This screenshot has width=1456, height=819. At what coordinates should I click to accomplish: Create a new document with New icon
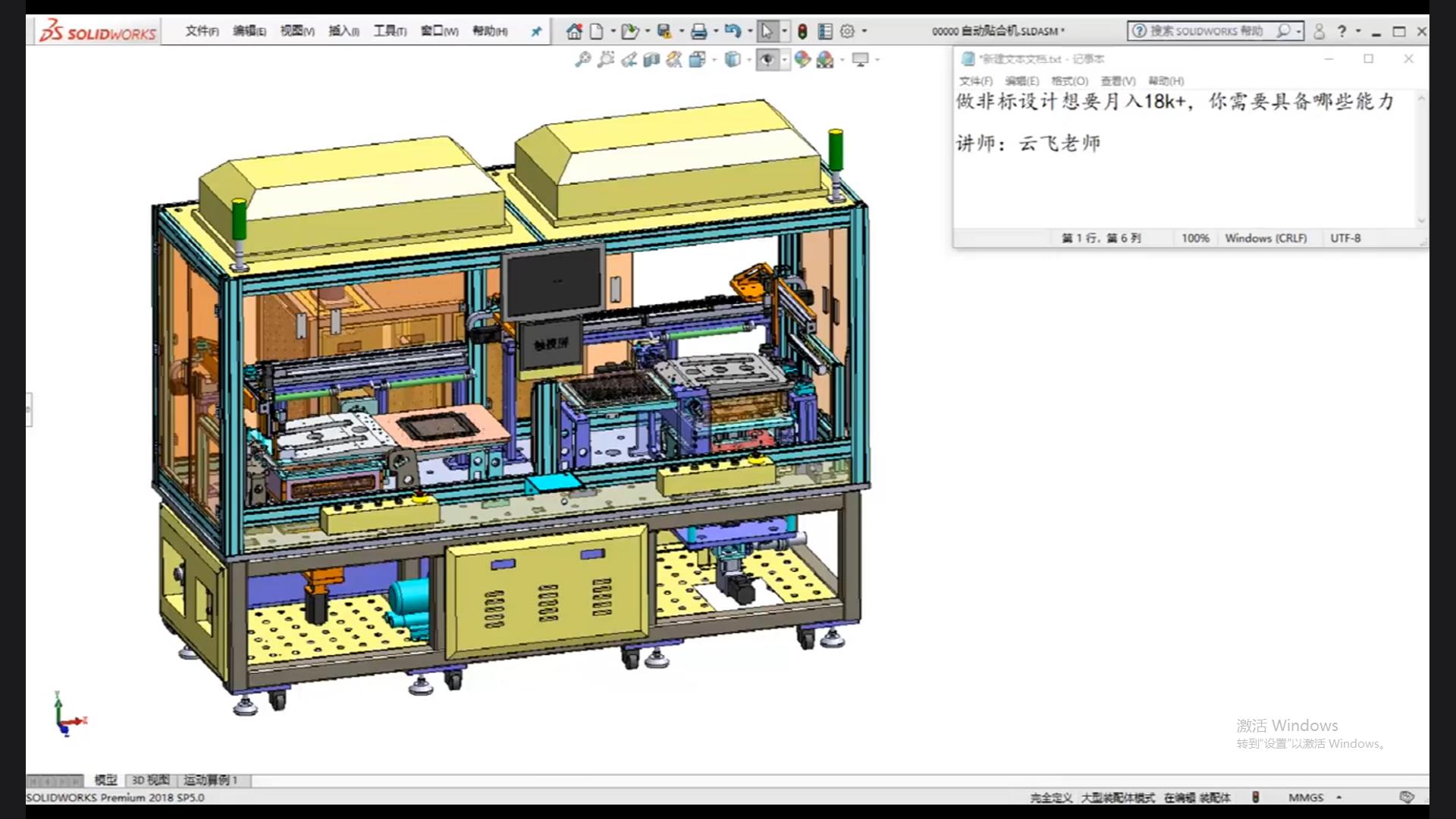point(597,31)
